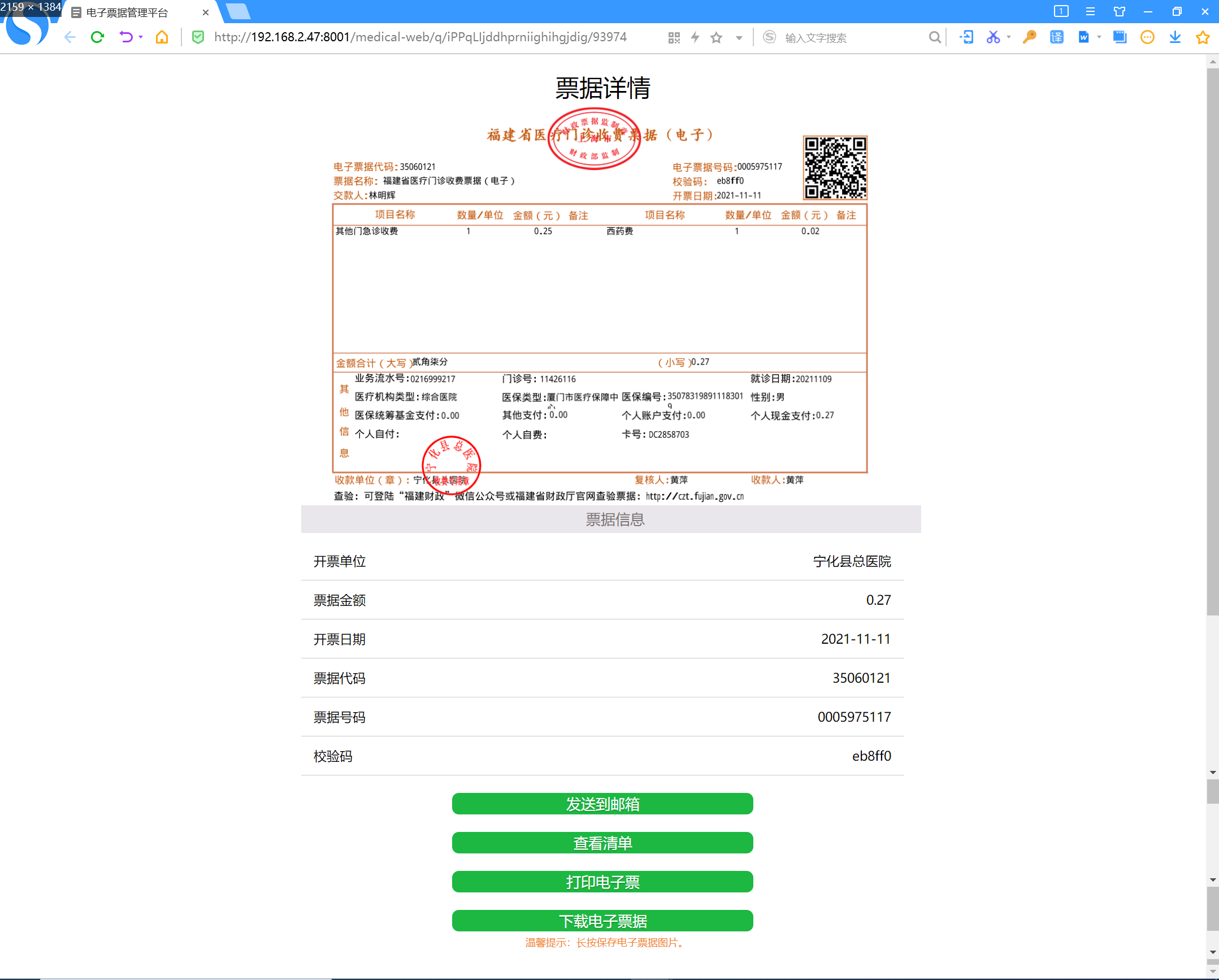Open the downloads arrow icon

pyautogui.click(x=1175, y=37)
